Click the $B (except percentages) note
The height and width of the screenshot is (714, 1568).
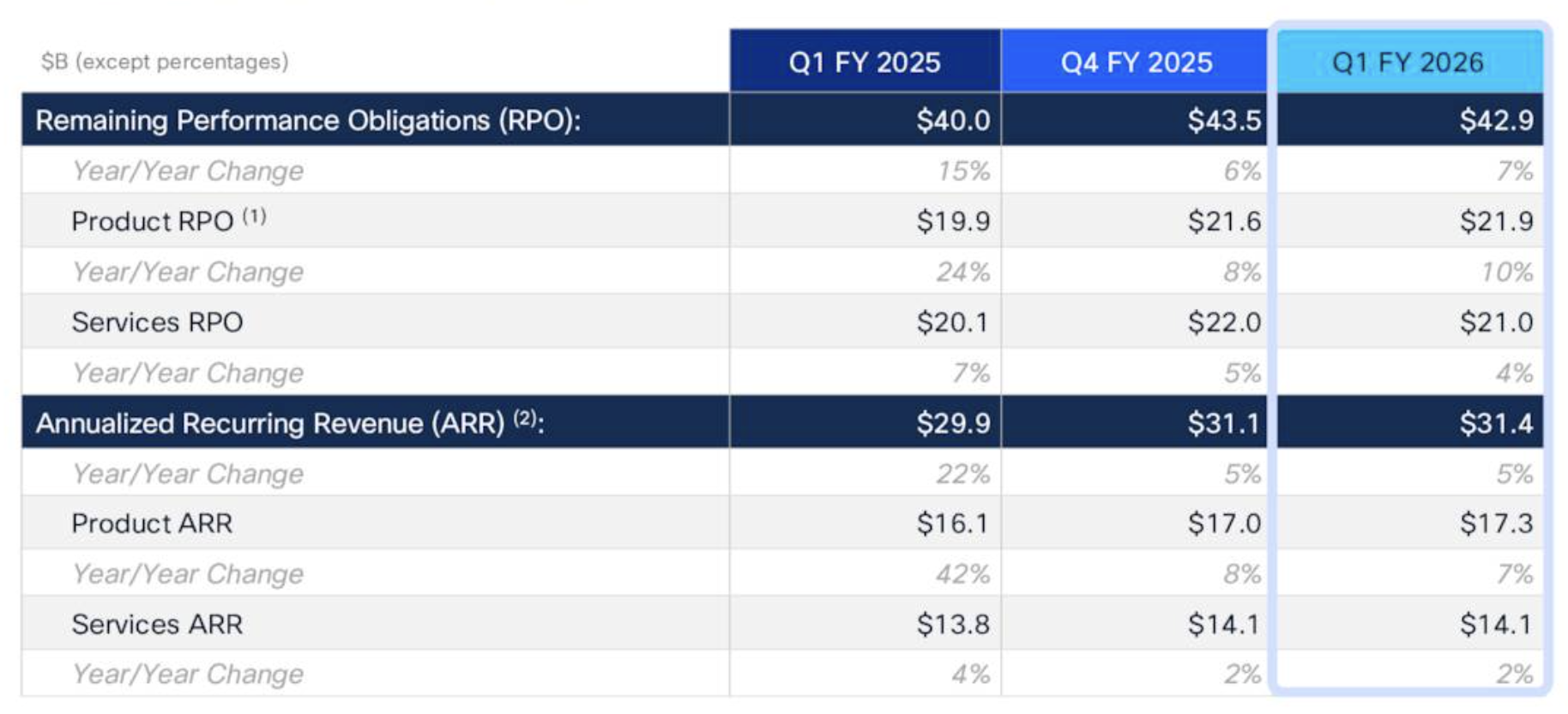(x=165, y=62)
